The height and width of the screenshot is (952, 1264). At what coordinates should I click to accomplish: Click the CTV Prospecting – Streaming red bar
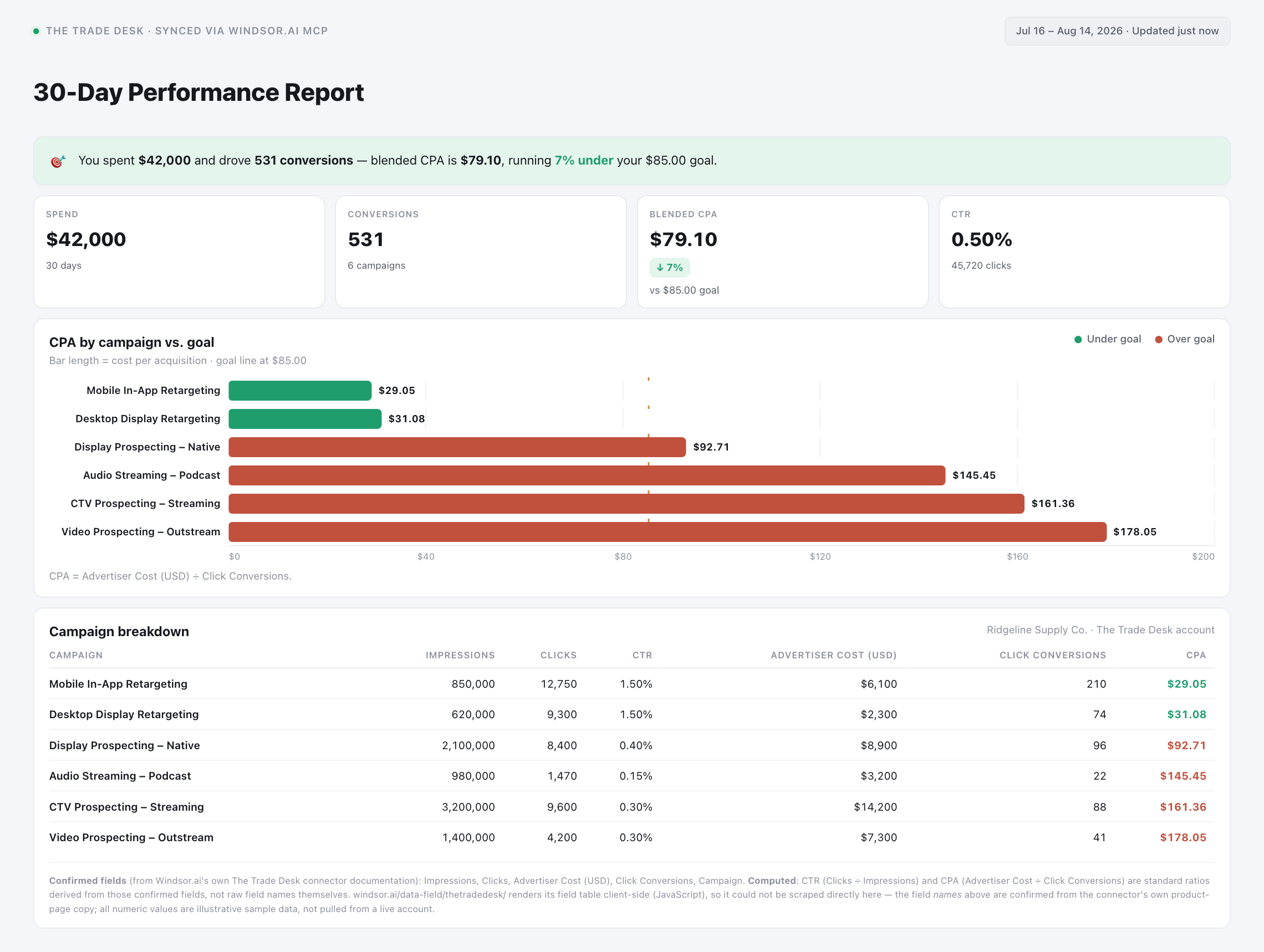(626, 504)
